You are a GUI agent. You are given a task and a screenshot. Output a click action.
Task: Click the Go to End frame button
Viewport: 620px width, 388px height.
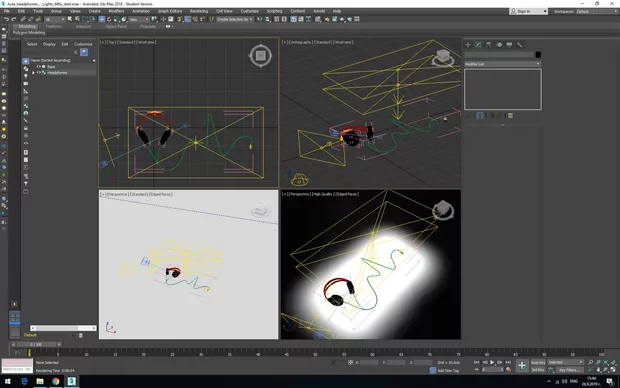point(508,362)
